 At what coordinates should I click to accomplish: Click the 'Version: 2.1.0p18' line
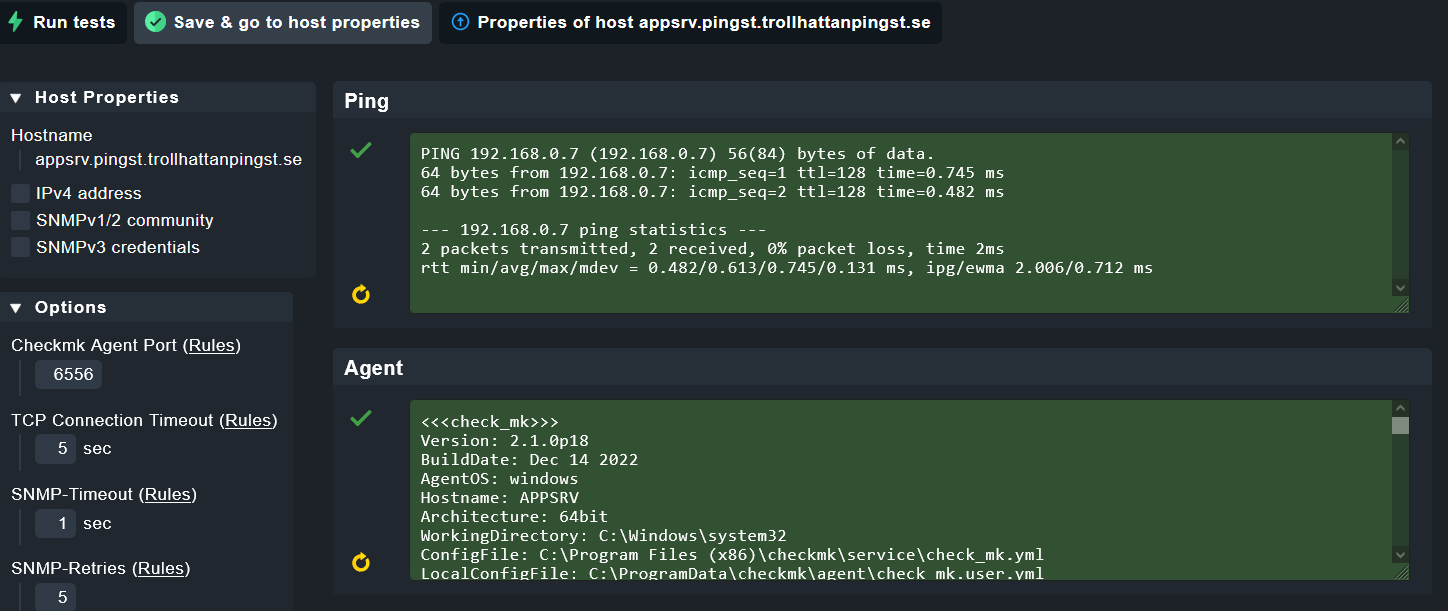click(504, 441)
